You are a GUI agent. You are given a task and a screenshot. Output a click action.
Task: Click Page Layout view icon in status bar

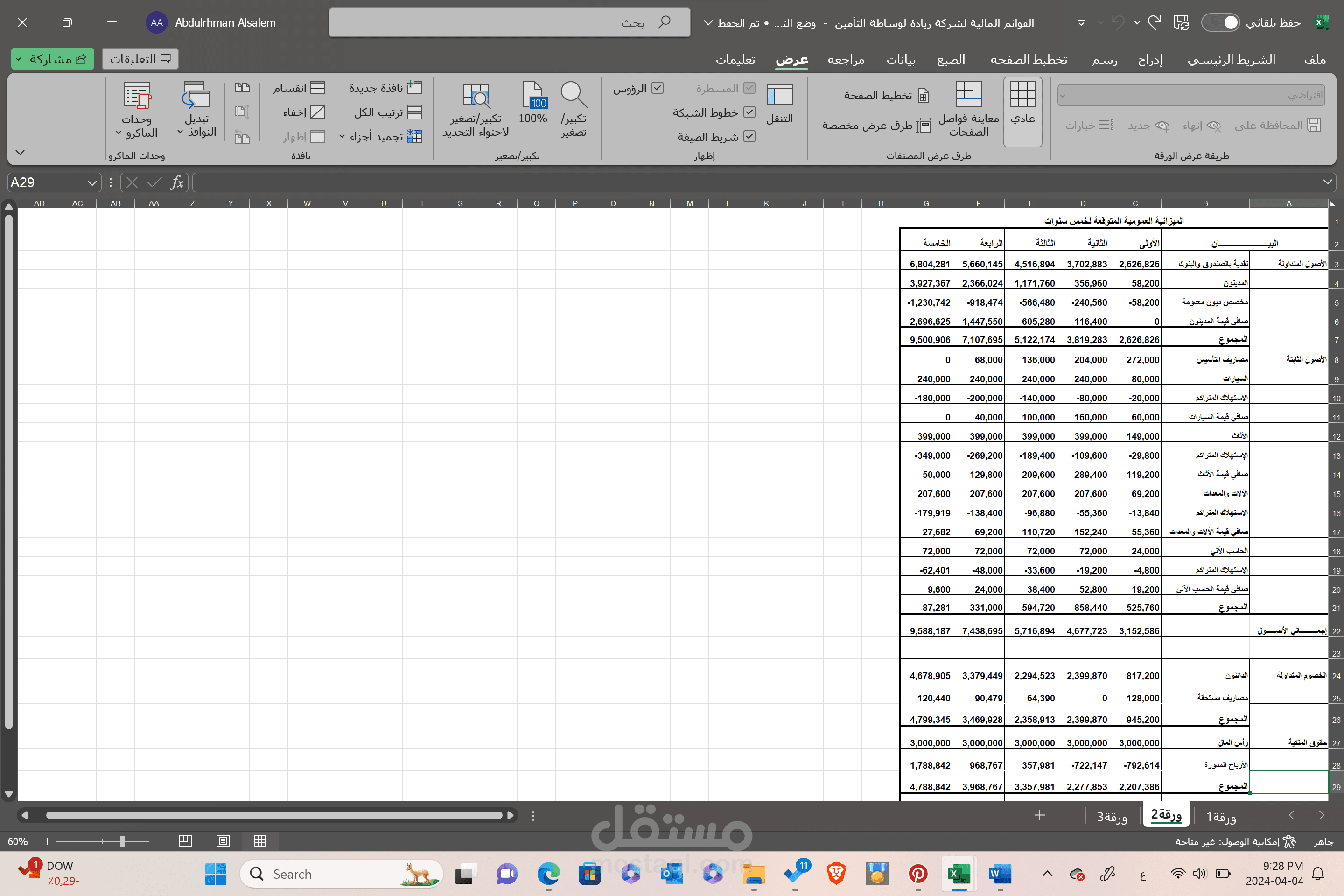223,841
